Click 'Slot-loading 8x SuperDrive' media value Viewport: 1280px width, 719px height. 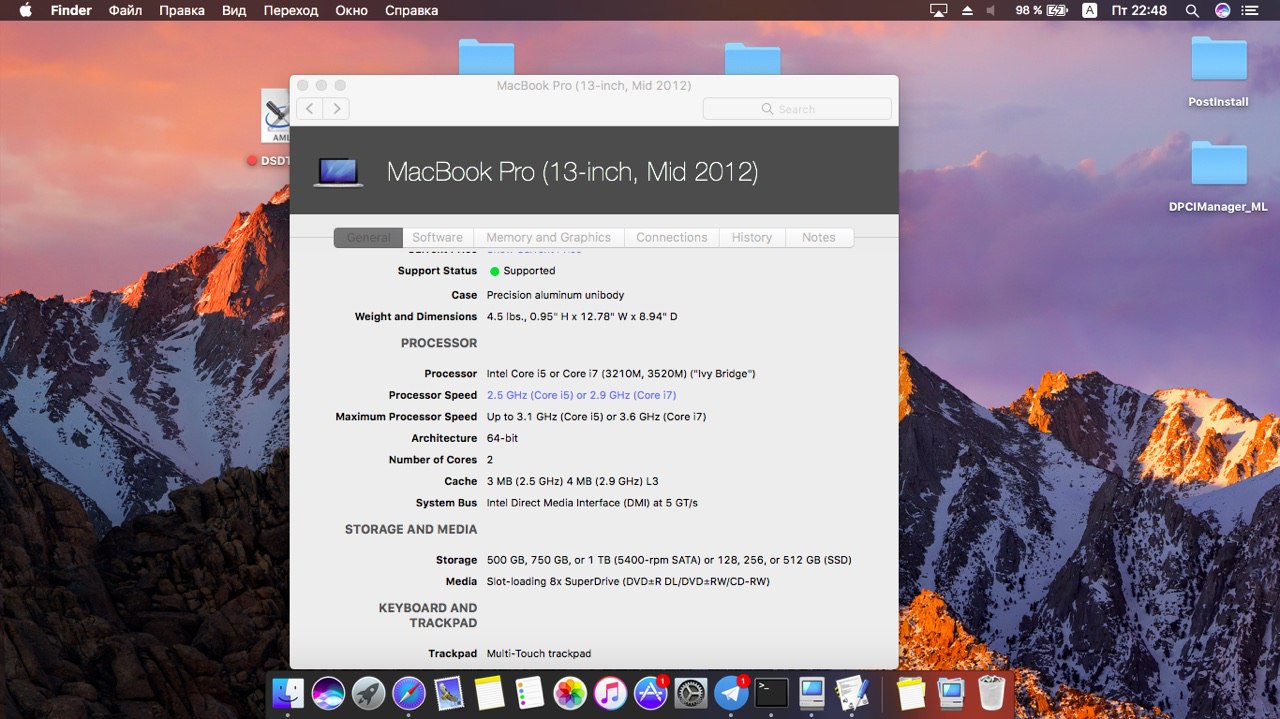[628, 581]
